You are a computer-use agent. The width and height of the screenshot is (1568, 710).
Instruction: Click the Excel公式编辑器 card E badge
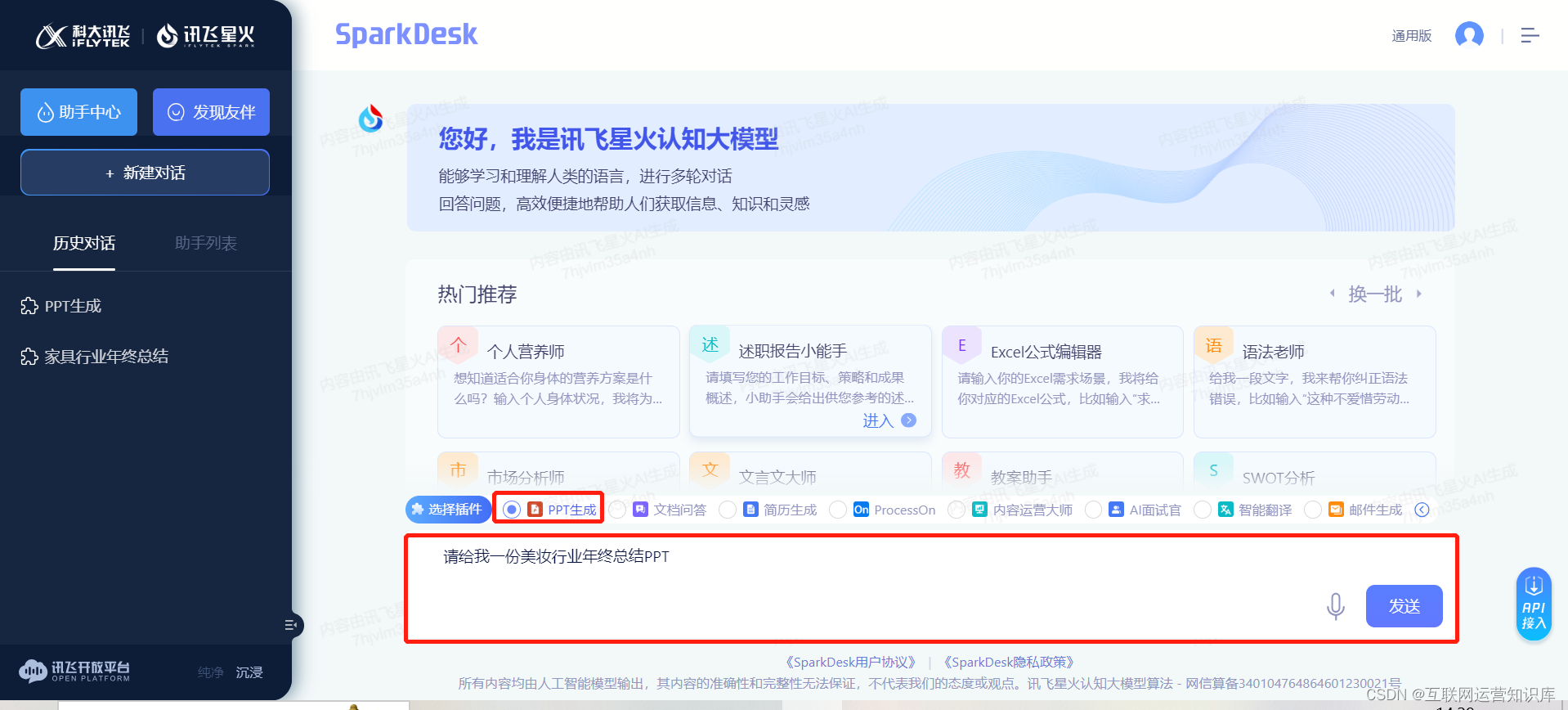[x=962, y=345]
